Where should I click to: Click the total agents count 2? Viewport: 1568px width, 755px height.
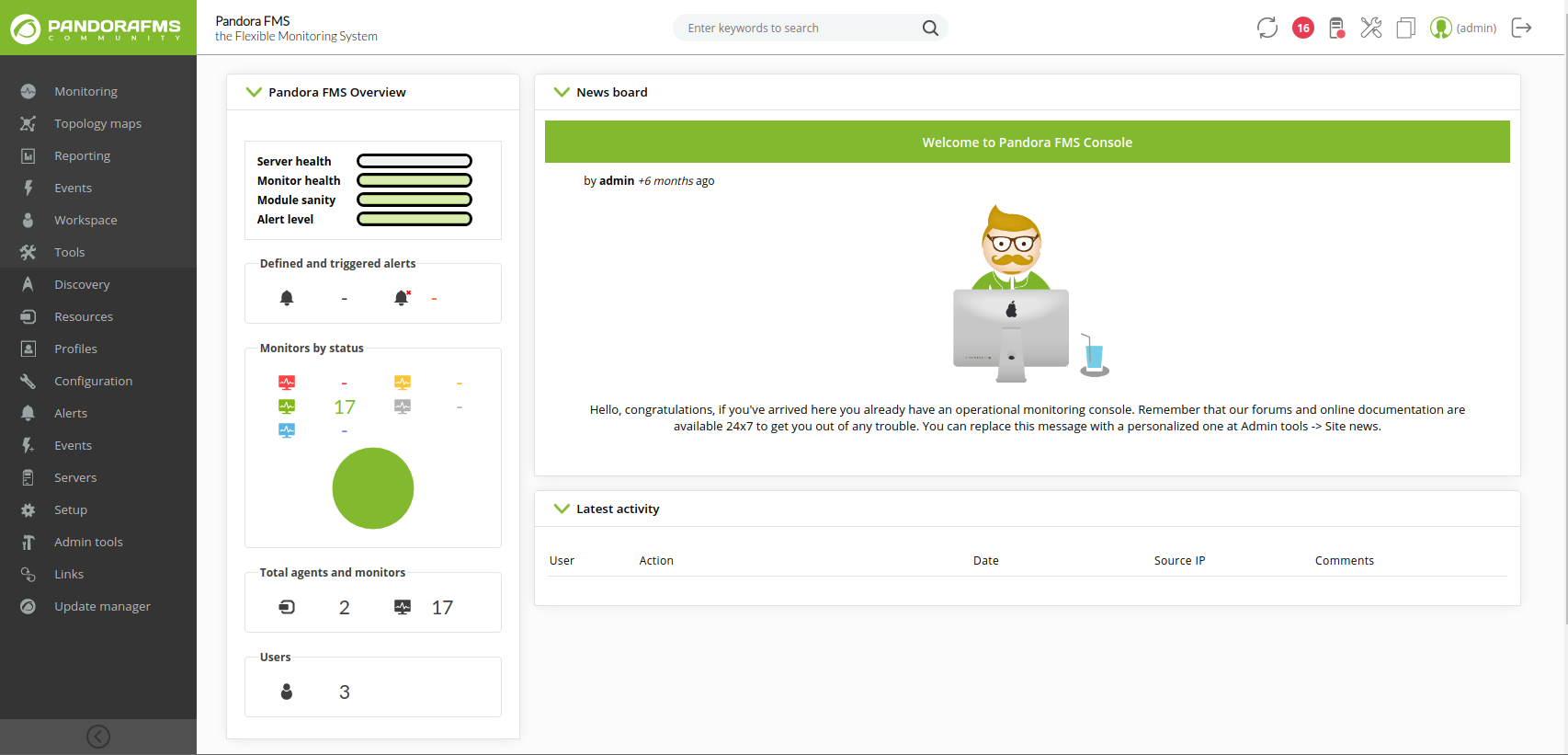[345, 607]
